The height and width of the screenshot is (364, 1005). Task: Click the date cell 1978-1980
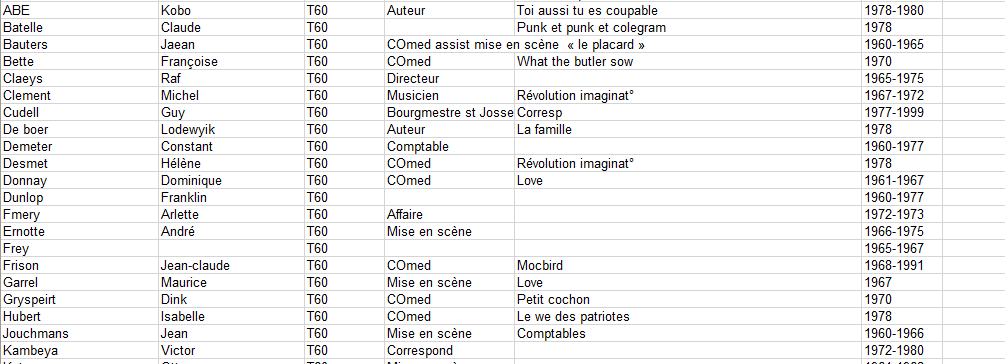901,10
